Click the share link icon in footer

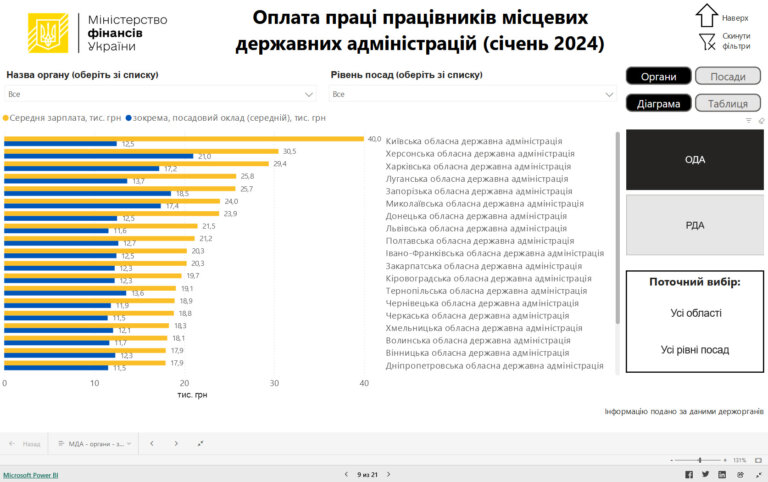tap(740, 474)
